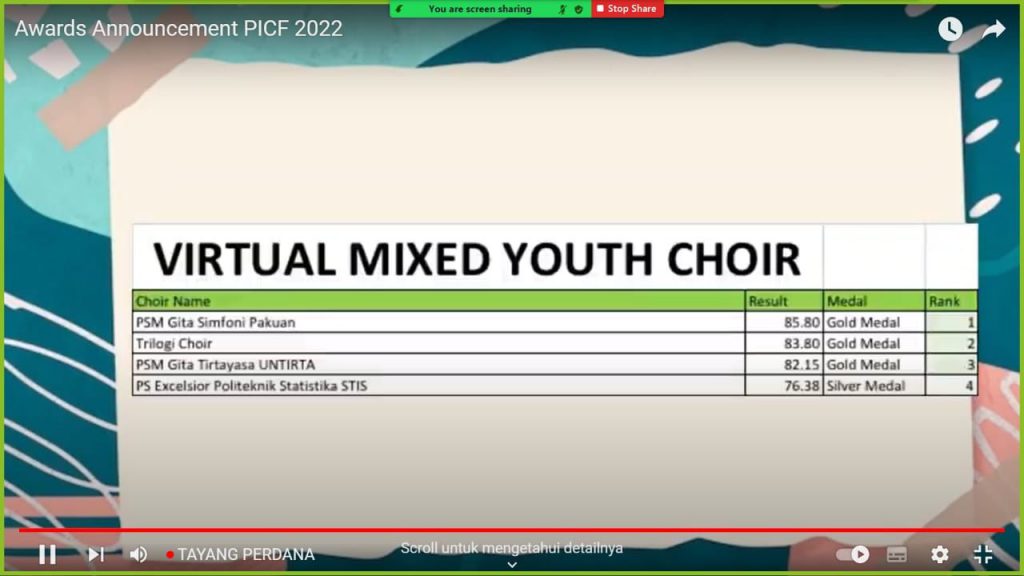Click the security shield icon in sharing bar

click(x=578, y=9)
